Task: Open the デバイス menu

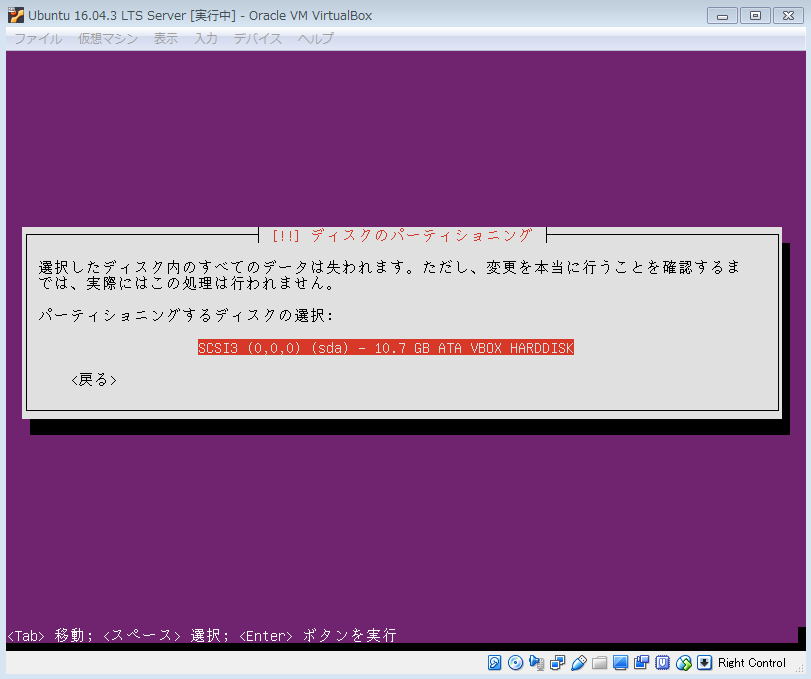Action: point(258,39)
